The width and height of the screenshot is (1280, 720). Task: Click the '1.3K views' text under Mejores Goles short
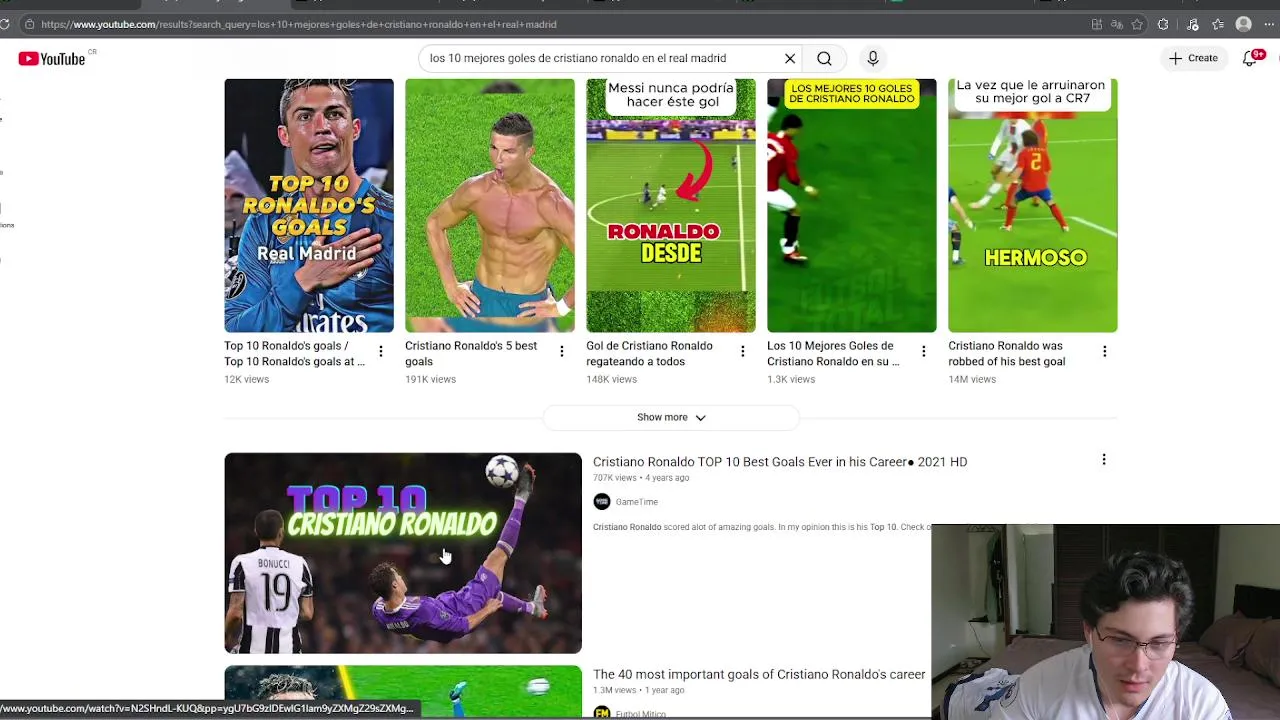click(791, 380)
